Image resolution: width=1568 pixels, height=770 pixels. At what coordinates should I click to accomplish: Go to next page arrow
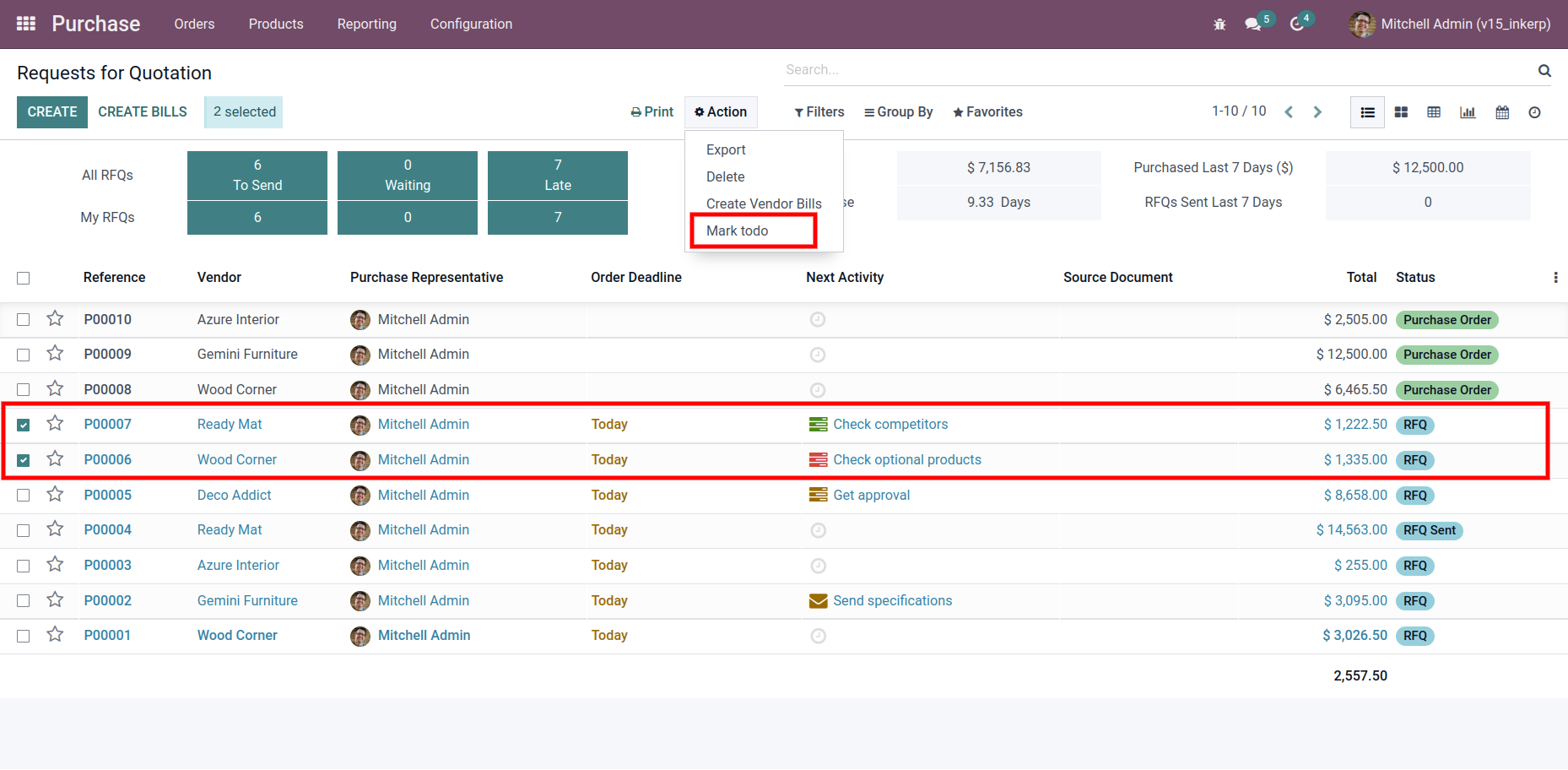click(x=1317, y=112)
